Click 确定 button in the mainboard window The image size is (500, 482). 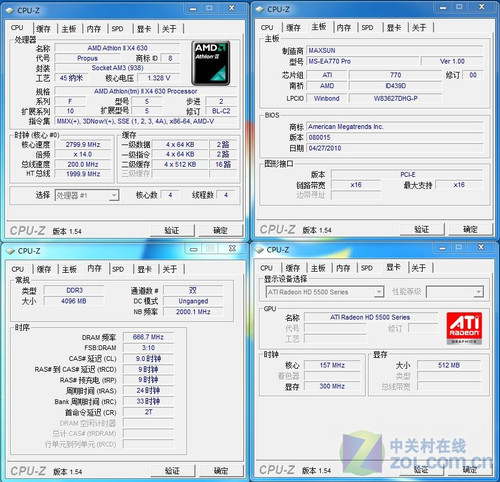point(470,229)
